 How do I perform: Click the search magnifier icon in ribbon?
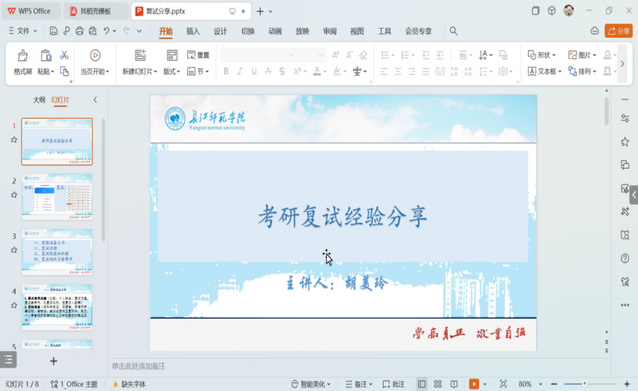pyautogui.click(x=453, y=31)
